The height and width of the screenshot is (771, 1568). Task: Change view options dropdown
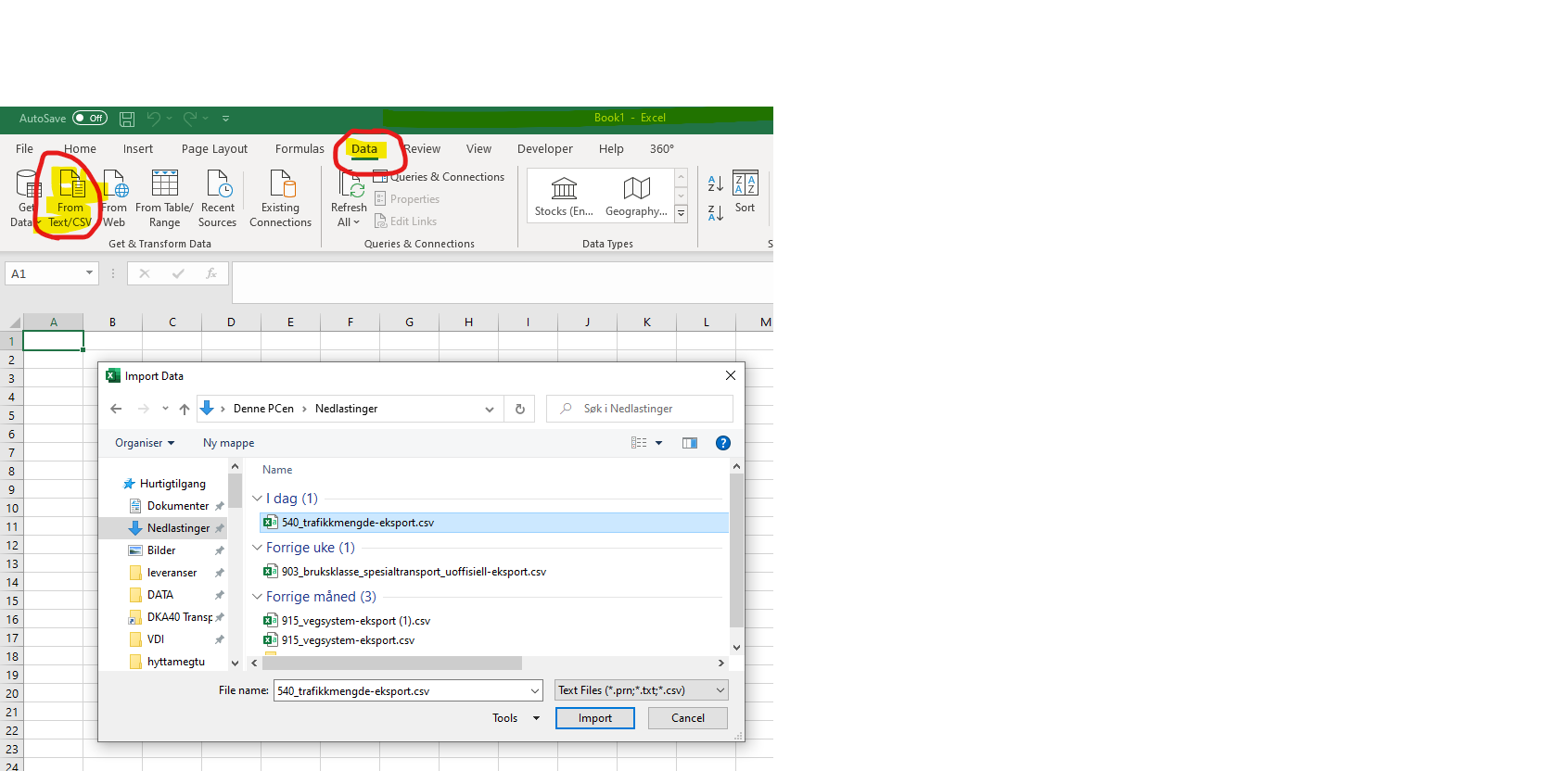click(659, 443)
